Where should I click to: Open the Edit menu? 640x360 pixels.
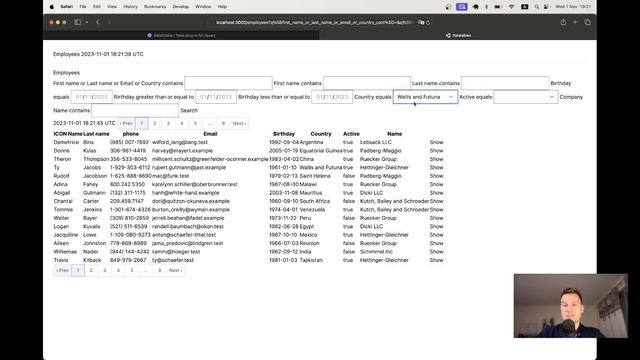[x=97, y=7]
